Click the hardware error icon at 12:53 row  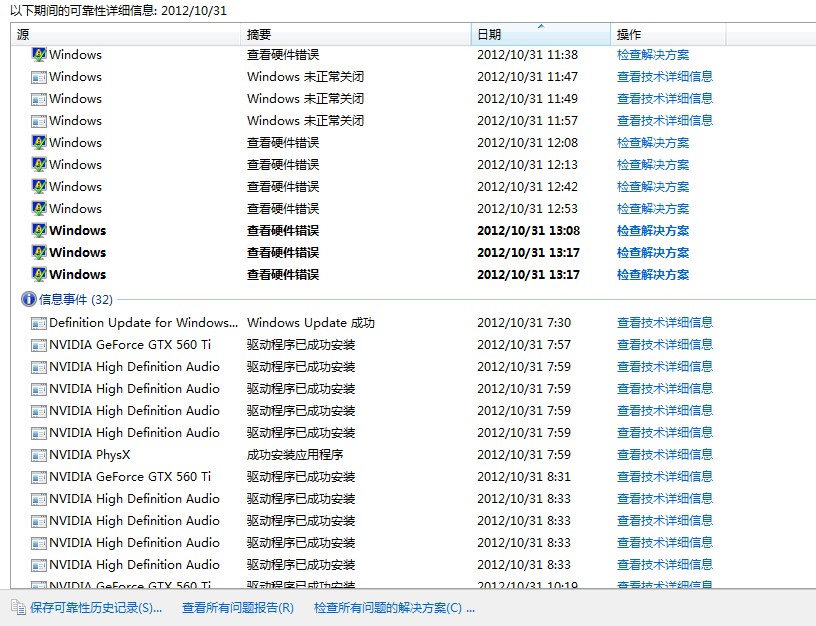tap(39, 208)
